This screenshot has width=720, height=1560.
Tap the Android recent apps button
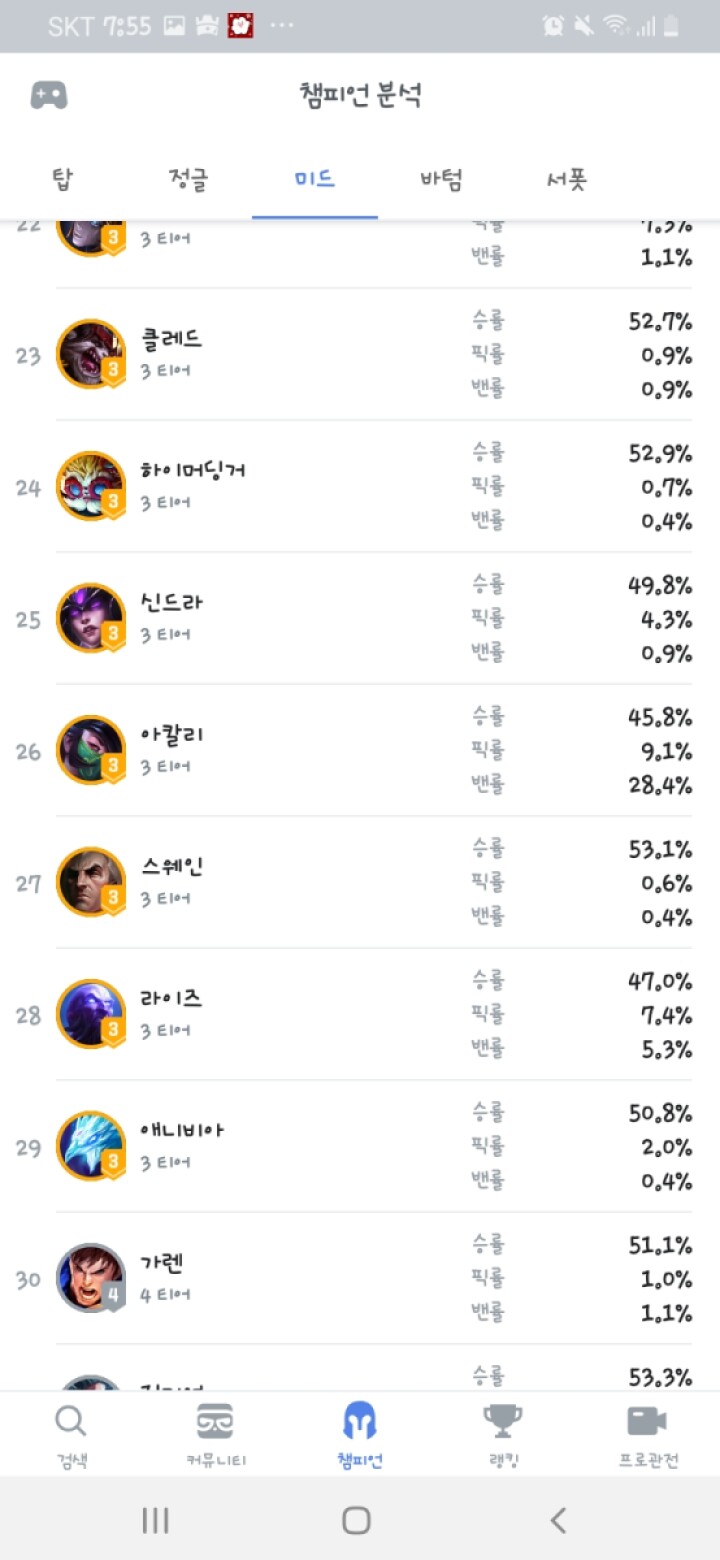(x=155, y=1520)
